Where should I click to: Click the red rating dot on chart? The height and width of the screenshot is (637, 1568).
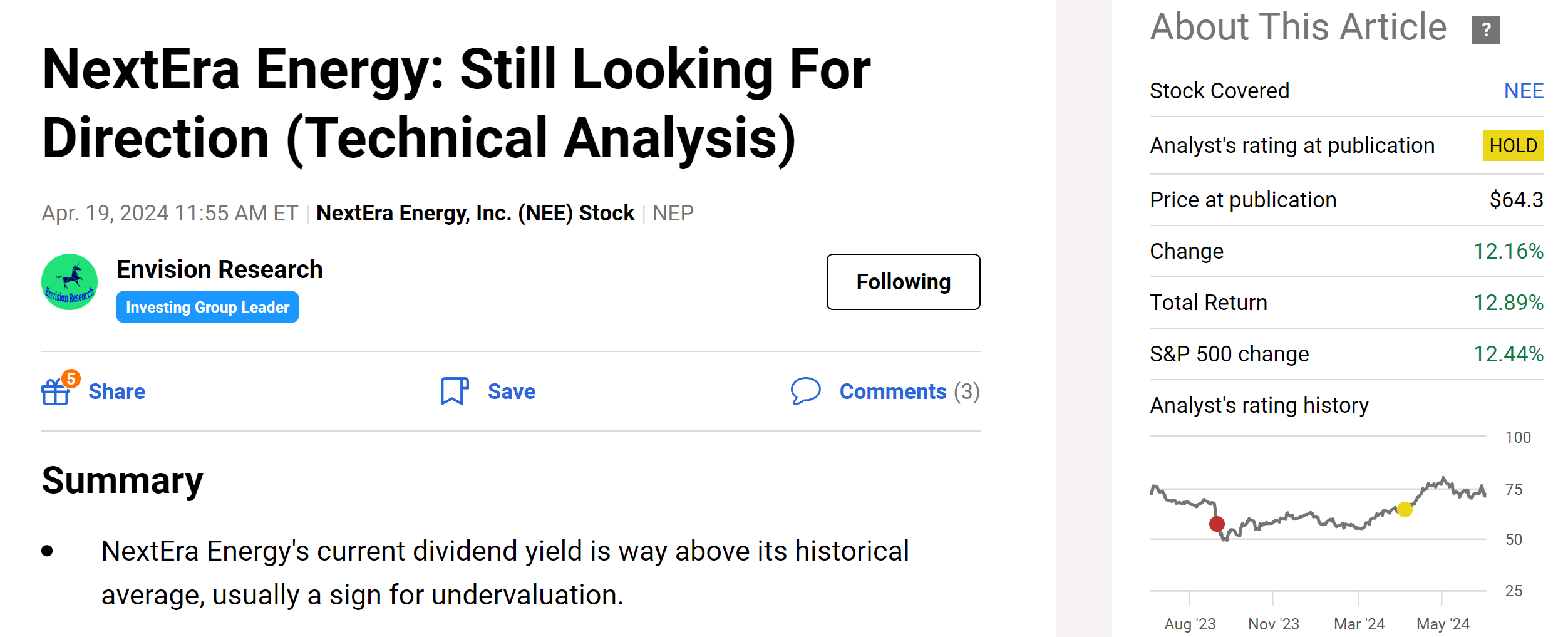(1217, 524)
